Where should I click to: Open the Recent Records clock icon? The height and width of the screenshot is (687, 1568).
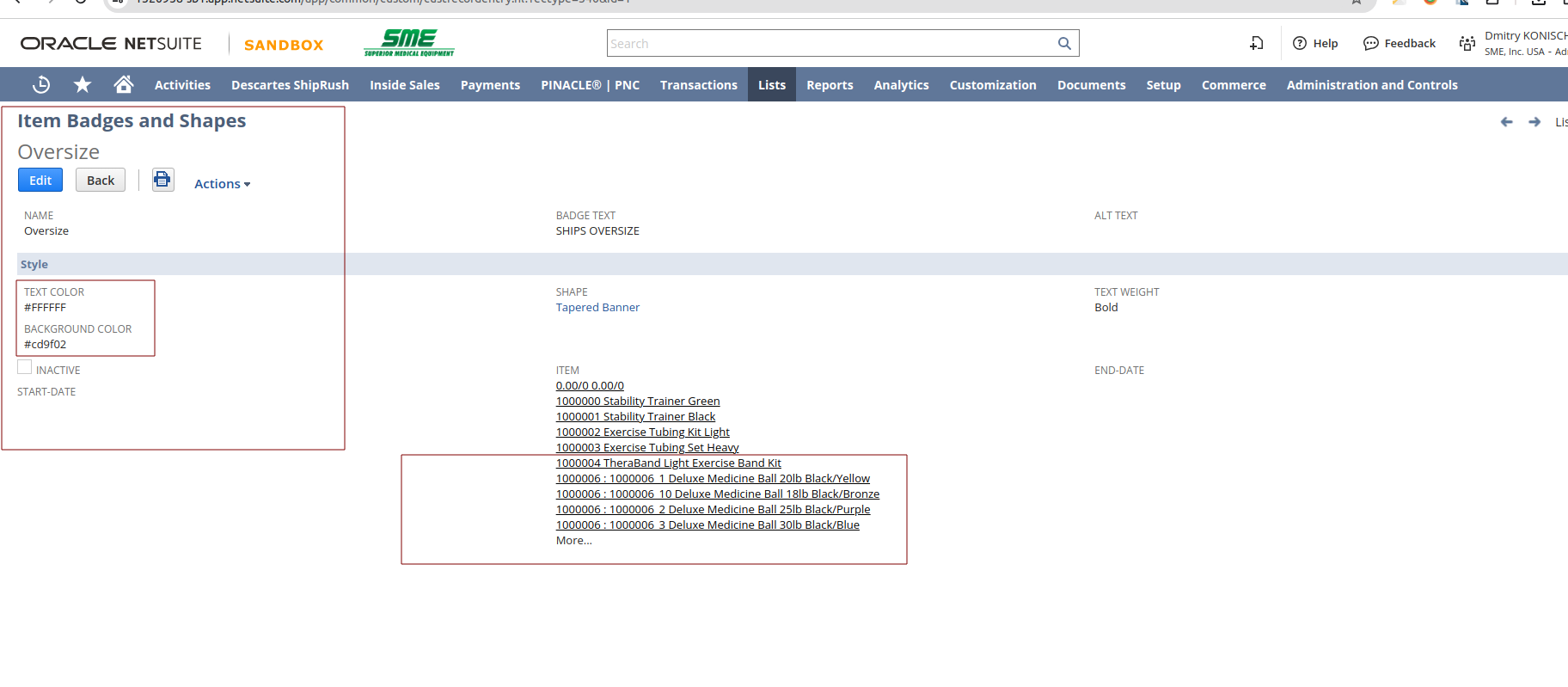coord(40,84)
